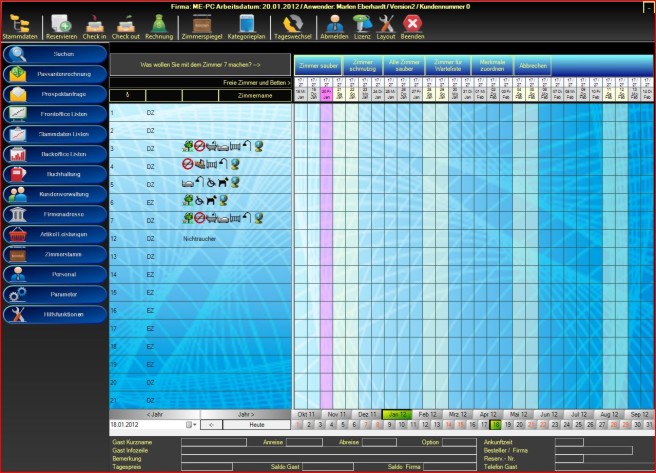The height and width of the screenshot is (473, 656).
Task: Click the Zimmer schmutzig button
Action: point(363,66)
